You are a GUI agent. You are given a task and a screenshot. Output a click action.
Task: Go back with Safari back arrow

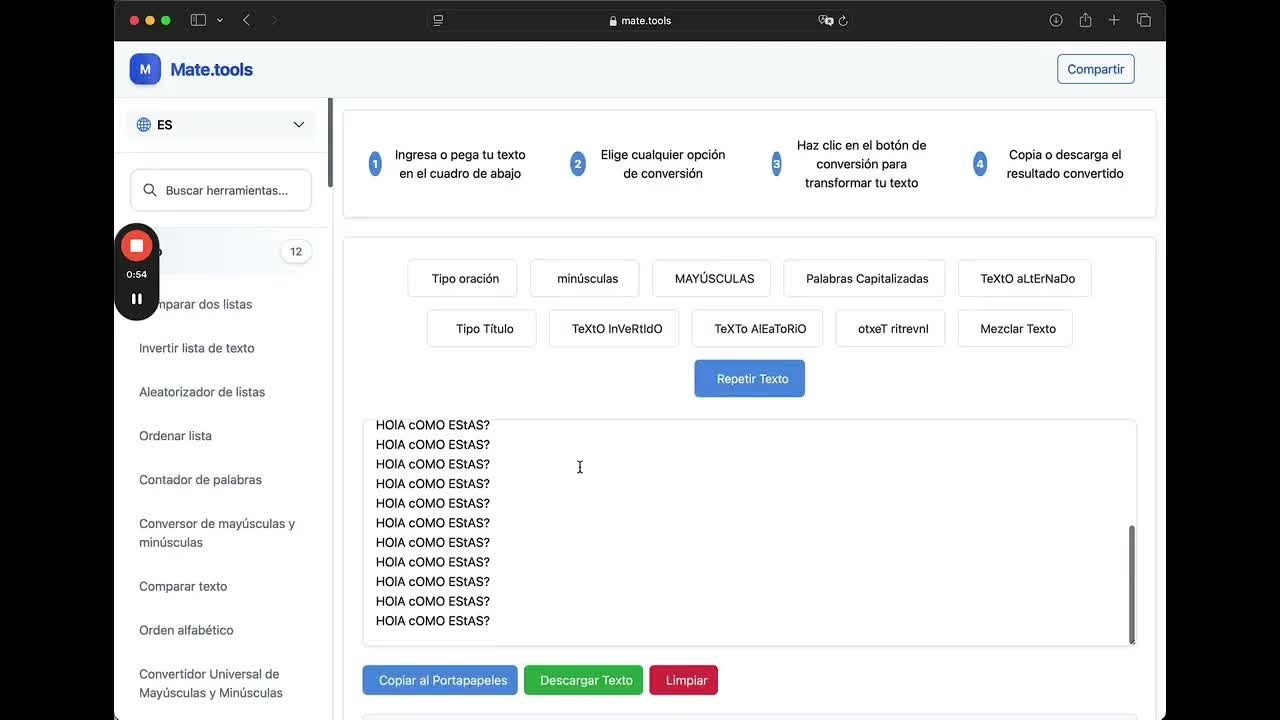click(x=246, y=20)
